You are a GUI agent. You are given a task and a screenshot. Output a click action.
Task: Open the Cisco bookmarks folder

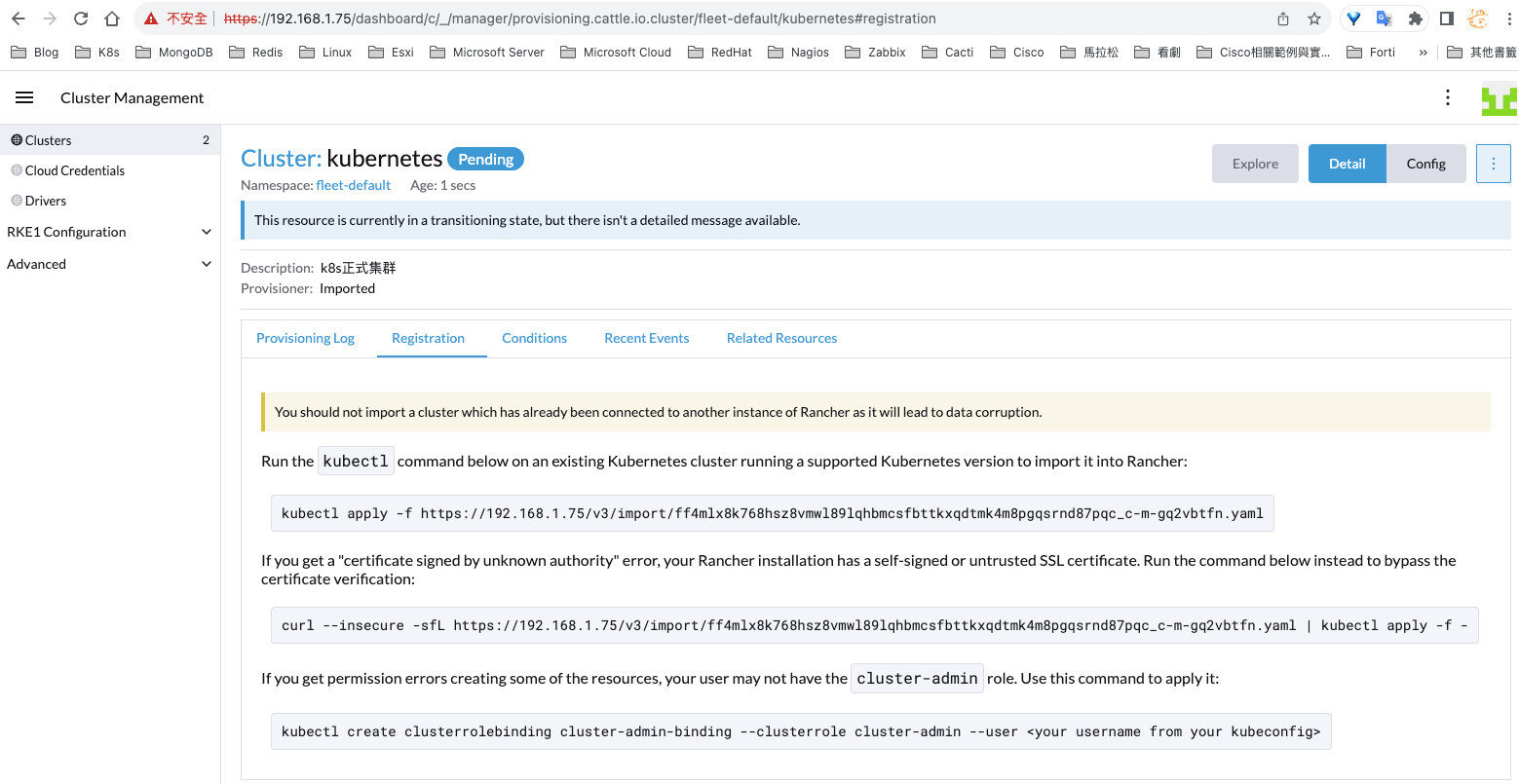[1016, 53]
